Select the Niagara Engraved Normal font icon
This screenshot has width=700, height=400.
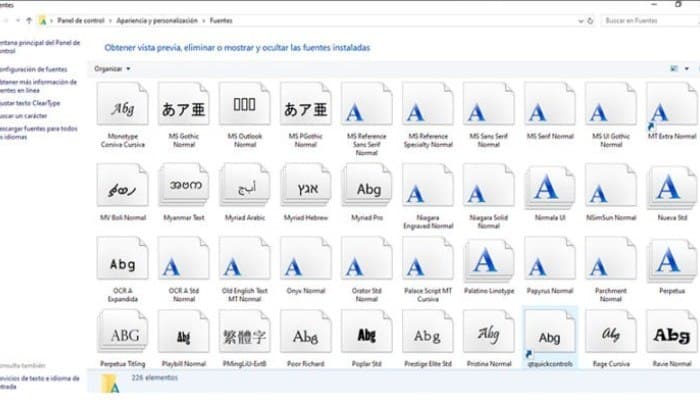point(428,185)
